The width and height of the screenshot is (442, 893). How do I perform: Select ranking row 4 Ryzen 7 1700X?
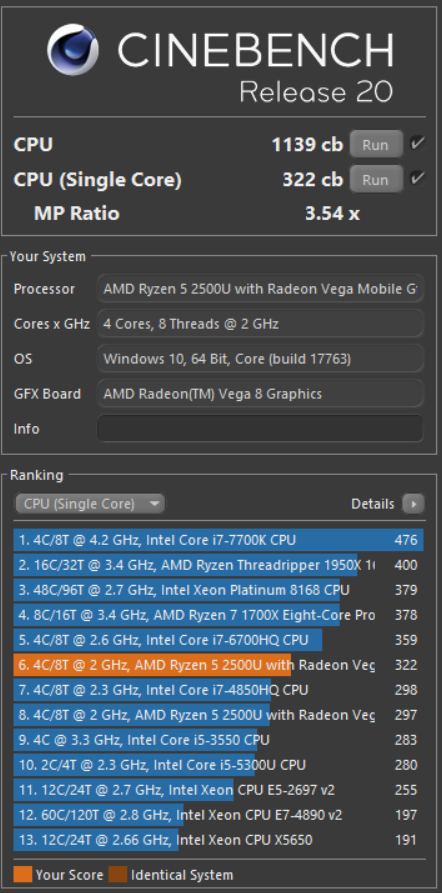219,615
